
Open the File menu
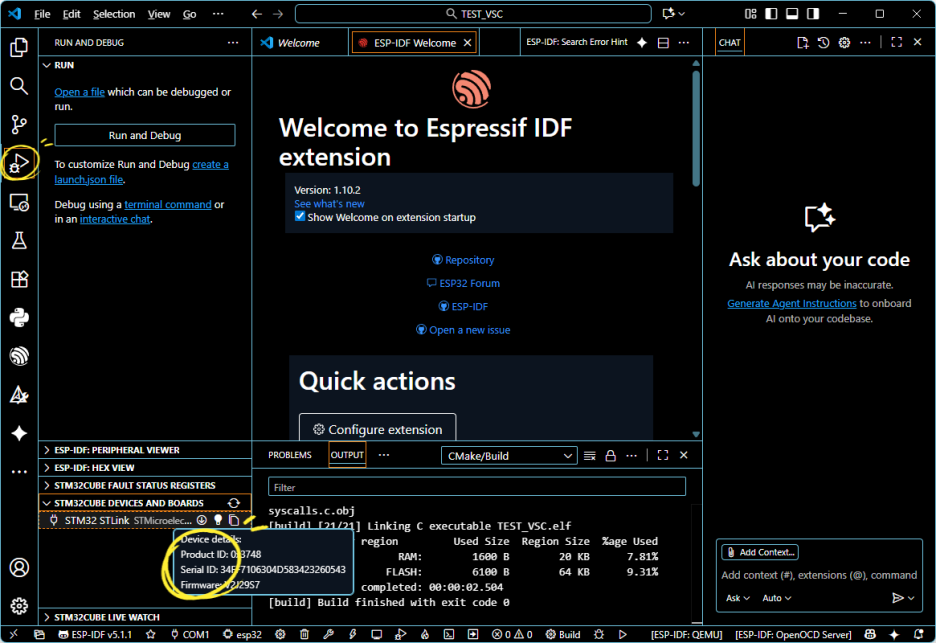point(42,14)
